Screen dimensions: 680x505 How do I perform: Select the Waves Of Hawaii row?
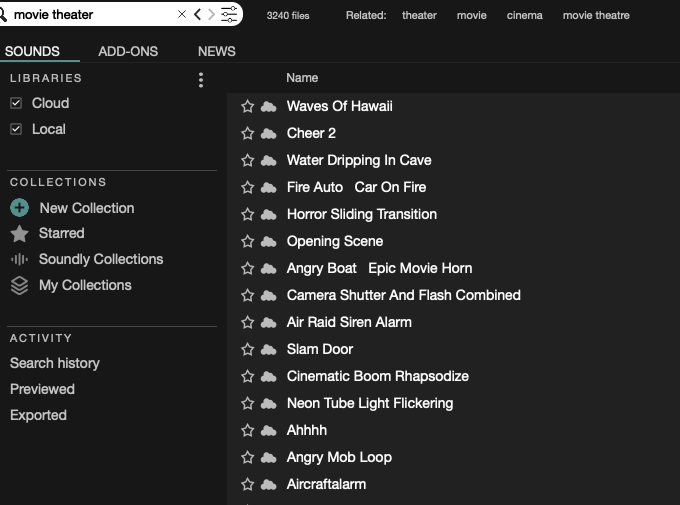(453, 106)
